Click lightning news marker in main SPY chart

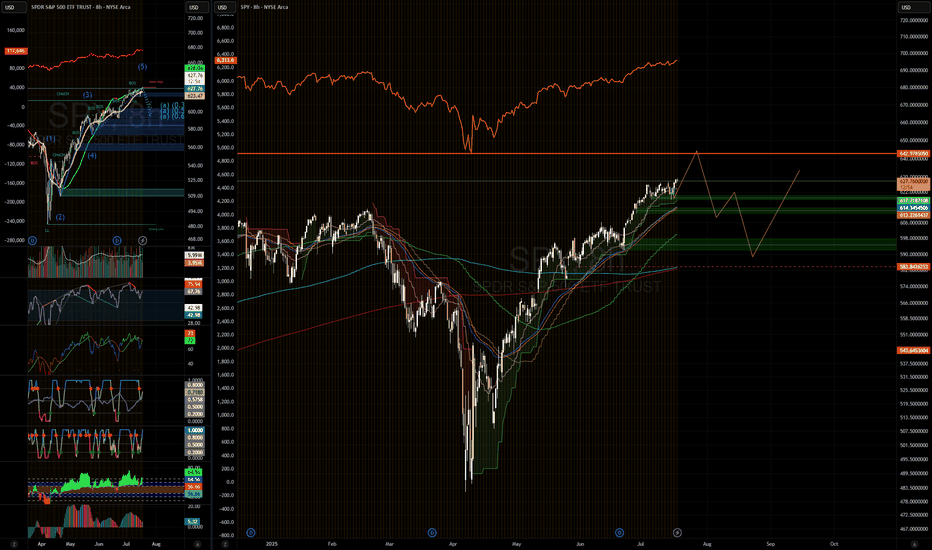tap(677, 533)
